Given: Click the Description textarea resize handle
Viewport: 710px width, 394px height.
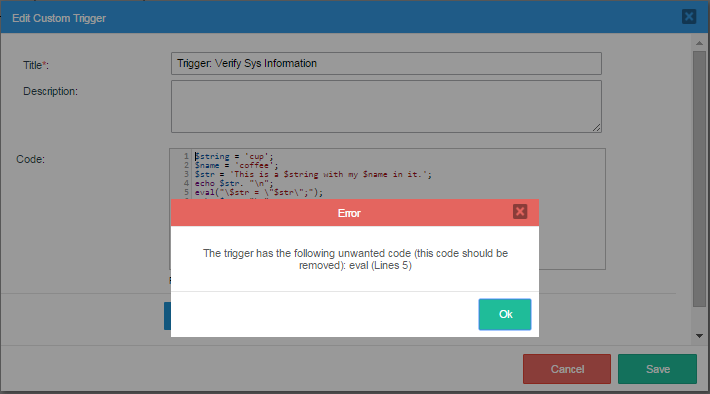Looking at the screenshot, I should (x=596, y=128).
